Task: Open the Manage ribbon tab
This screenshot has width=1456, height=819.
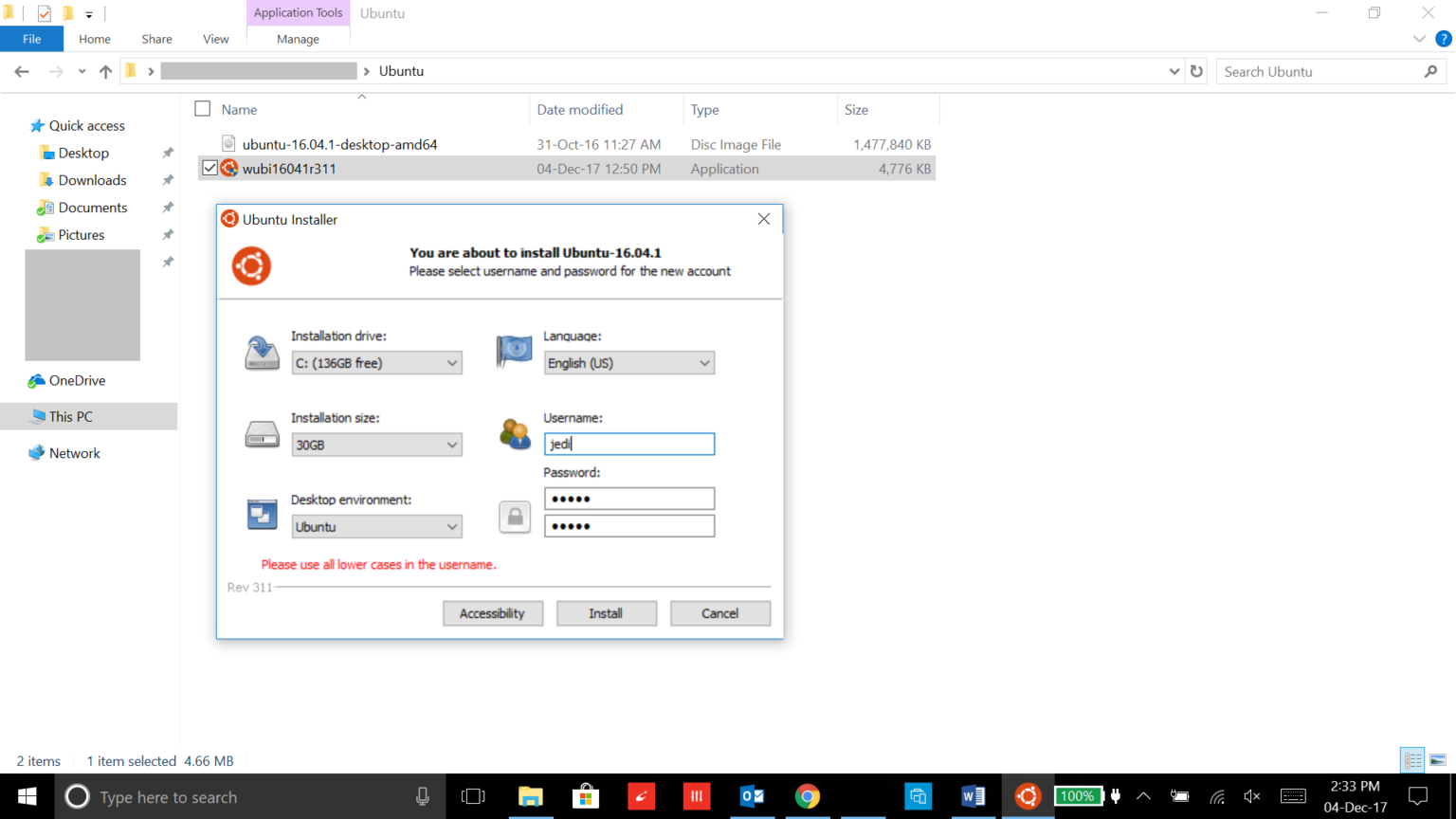Action: [x=298, y=39]
